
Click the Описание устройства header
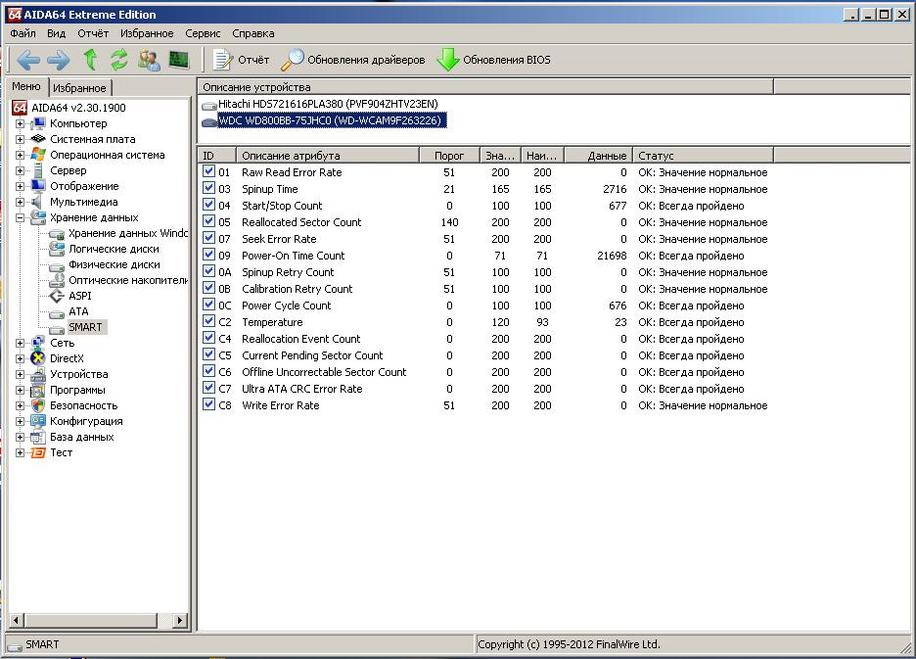(485, 87)
